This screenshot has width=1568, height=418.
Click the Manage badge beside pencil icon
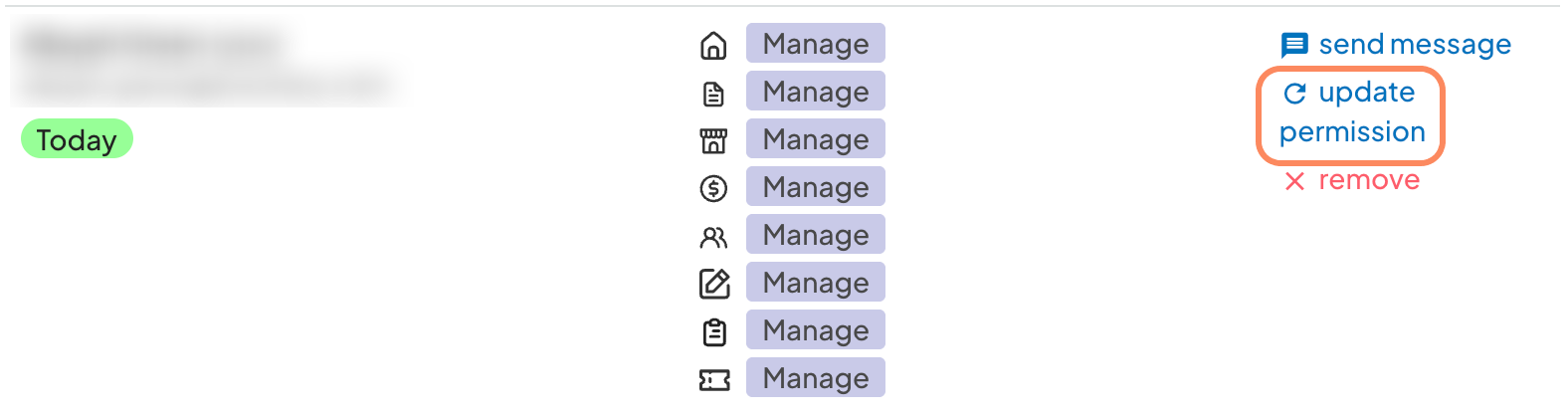pyautogui.click(x=815, y=283)
